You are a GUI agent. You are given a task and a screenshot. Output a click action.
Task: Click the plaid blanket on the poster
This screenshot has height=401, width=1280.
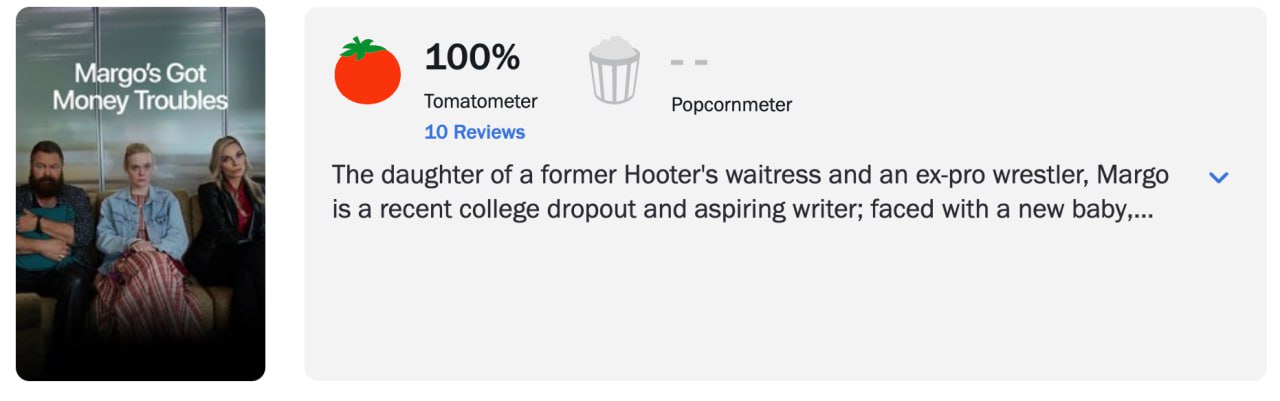tap(150, 295)
